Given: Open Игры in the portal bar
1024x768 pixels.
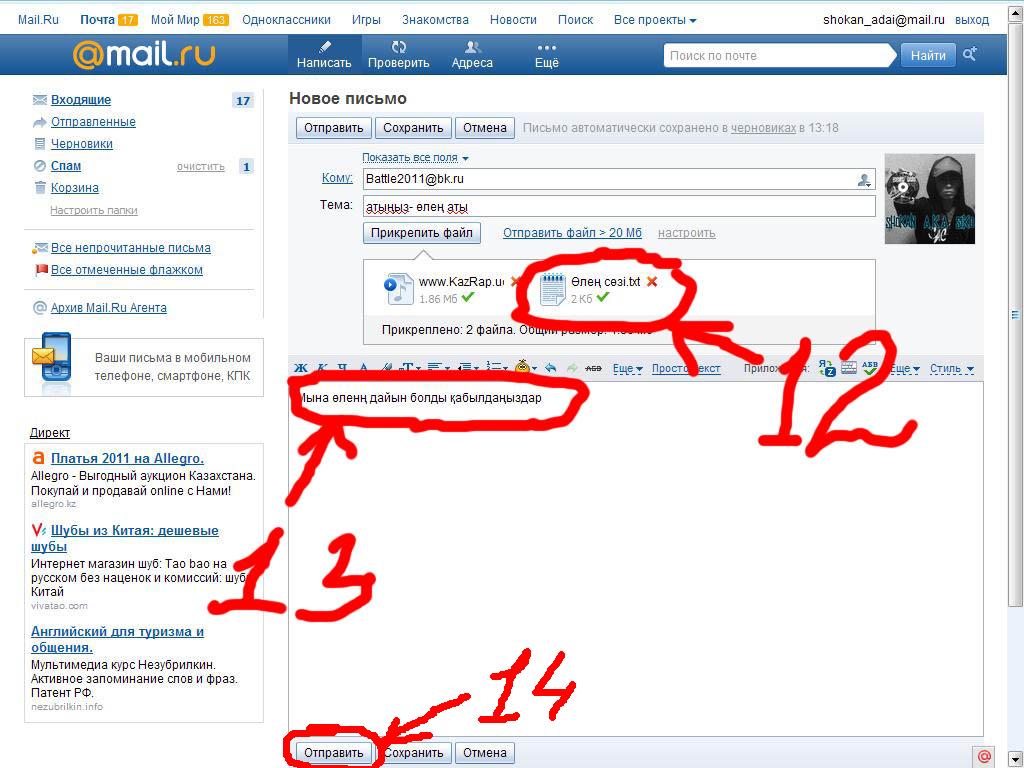Looking at the screenshot, I should tap(366, 20).
